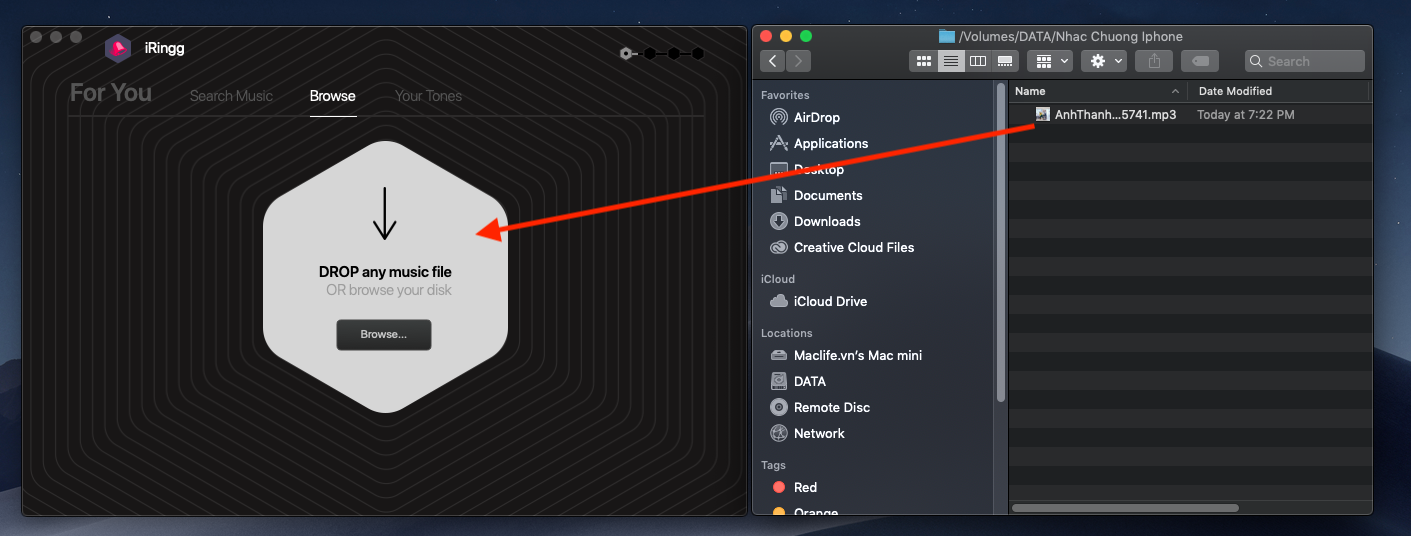This screenshot has width=1411, height=536.
Task: Click the settings gear in iRingg progress bar
Action: (x=626, y=53)
